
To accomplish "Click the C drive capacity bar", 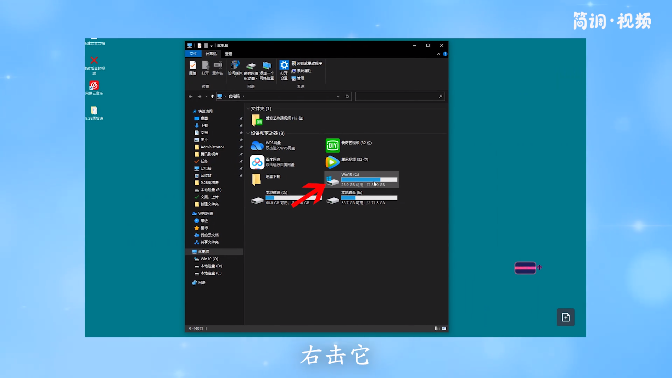I will coord(369,180).
